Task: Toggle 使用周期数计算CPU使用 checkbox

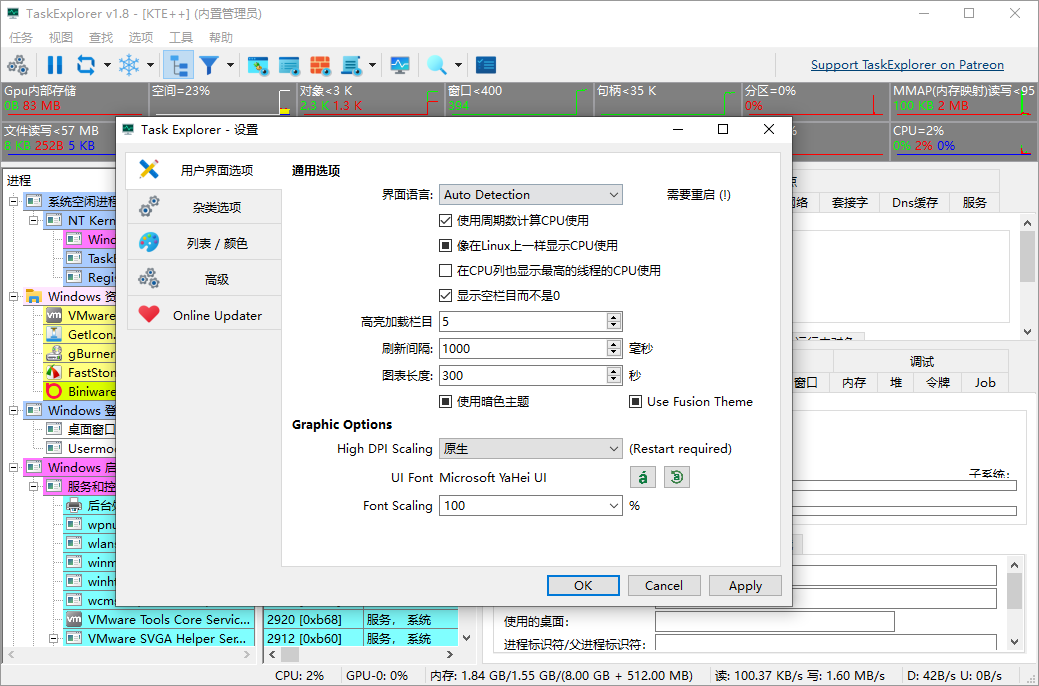Action: click(445, 221)
